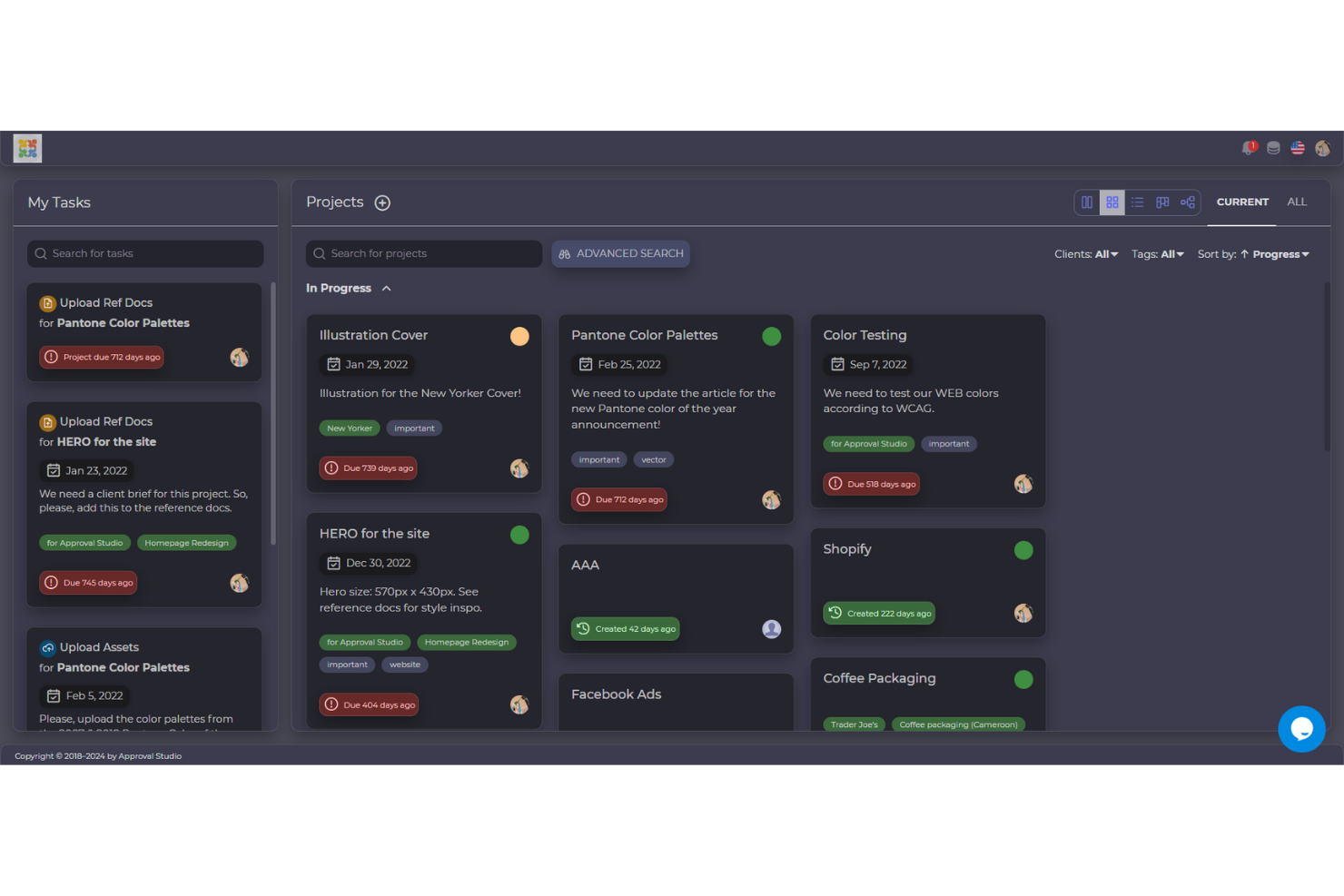This screenshot has width=1344, height=896.
Task: Click the Trader Joe's tag
Action: [x=855, y=724]
